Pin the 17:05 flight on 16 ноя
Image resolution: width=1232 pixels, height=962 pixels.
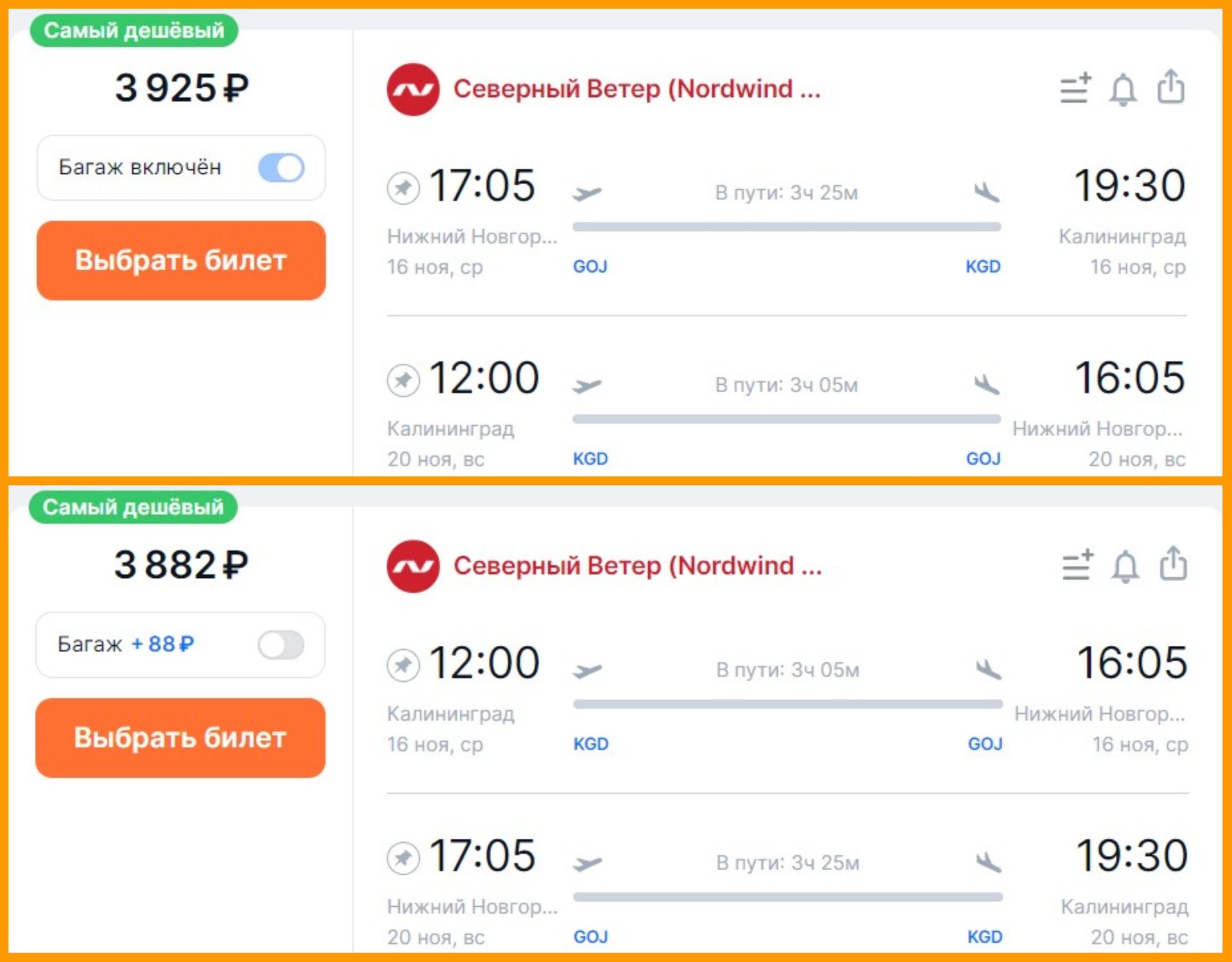403,188
